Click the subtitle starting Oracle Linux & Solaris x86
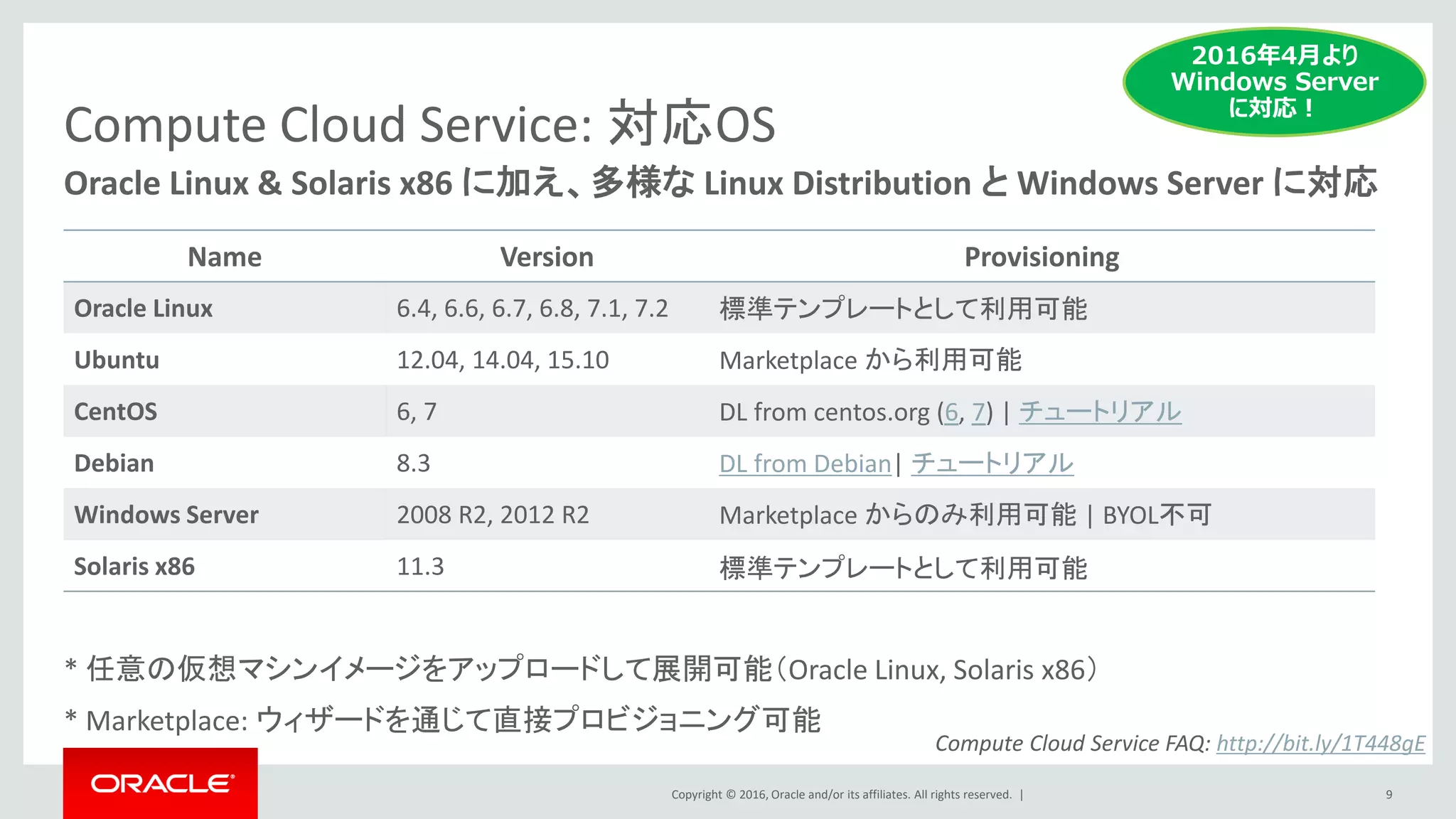1456x819 pixels. (x=720, y=183)
